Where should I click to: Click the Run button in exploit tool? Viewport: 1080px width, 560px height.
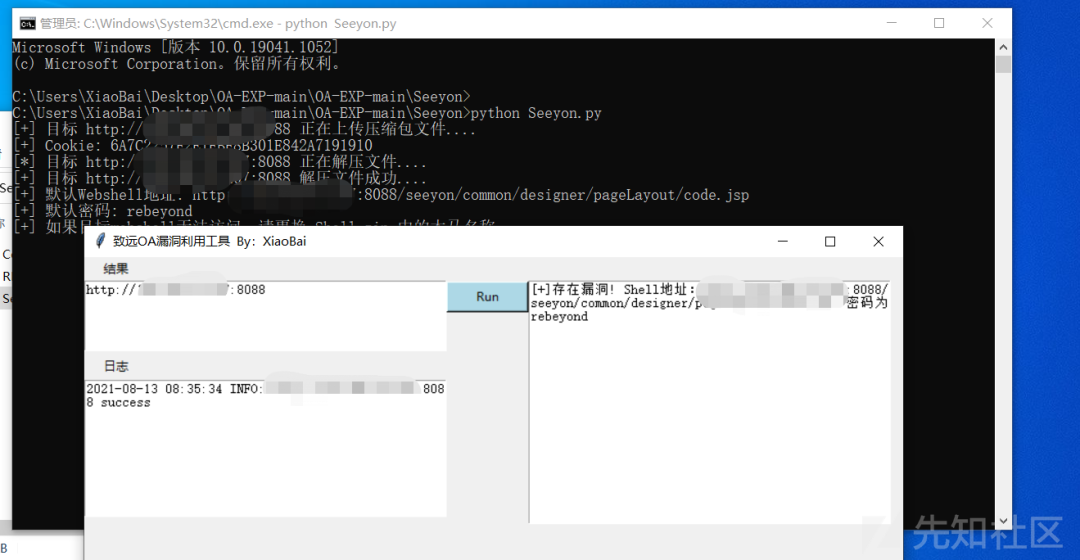point(487,297)
